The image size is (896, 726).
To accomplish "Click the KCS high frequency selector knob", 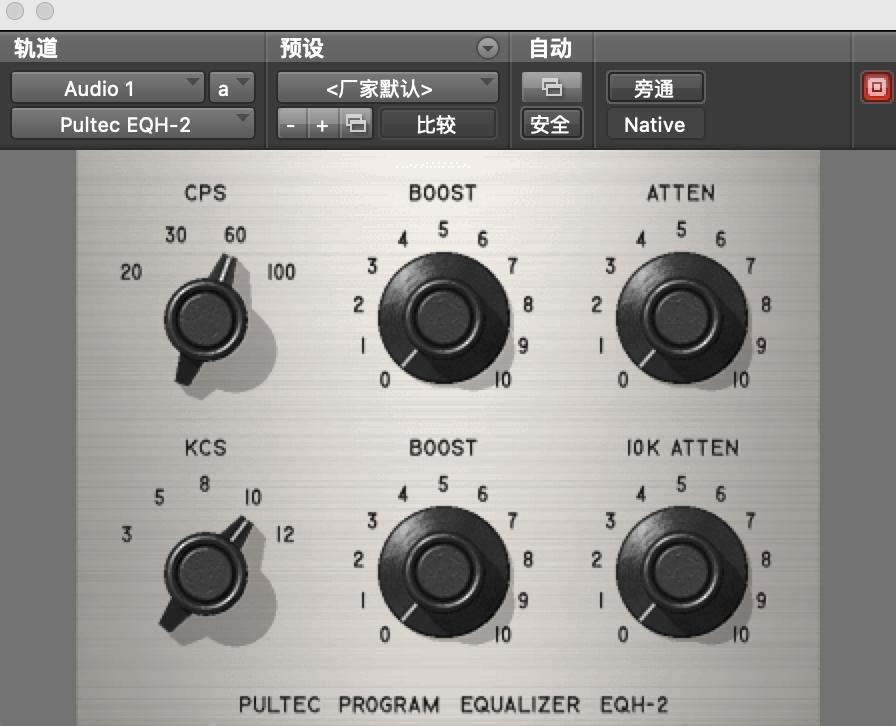I will click(x=205, y=573).
